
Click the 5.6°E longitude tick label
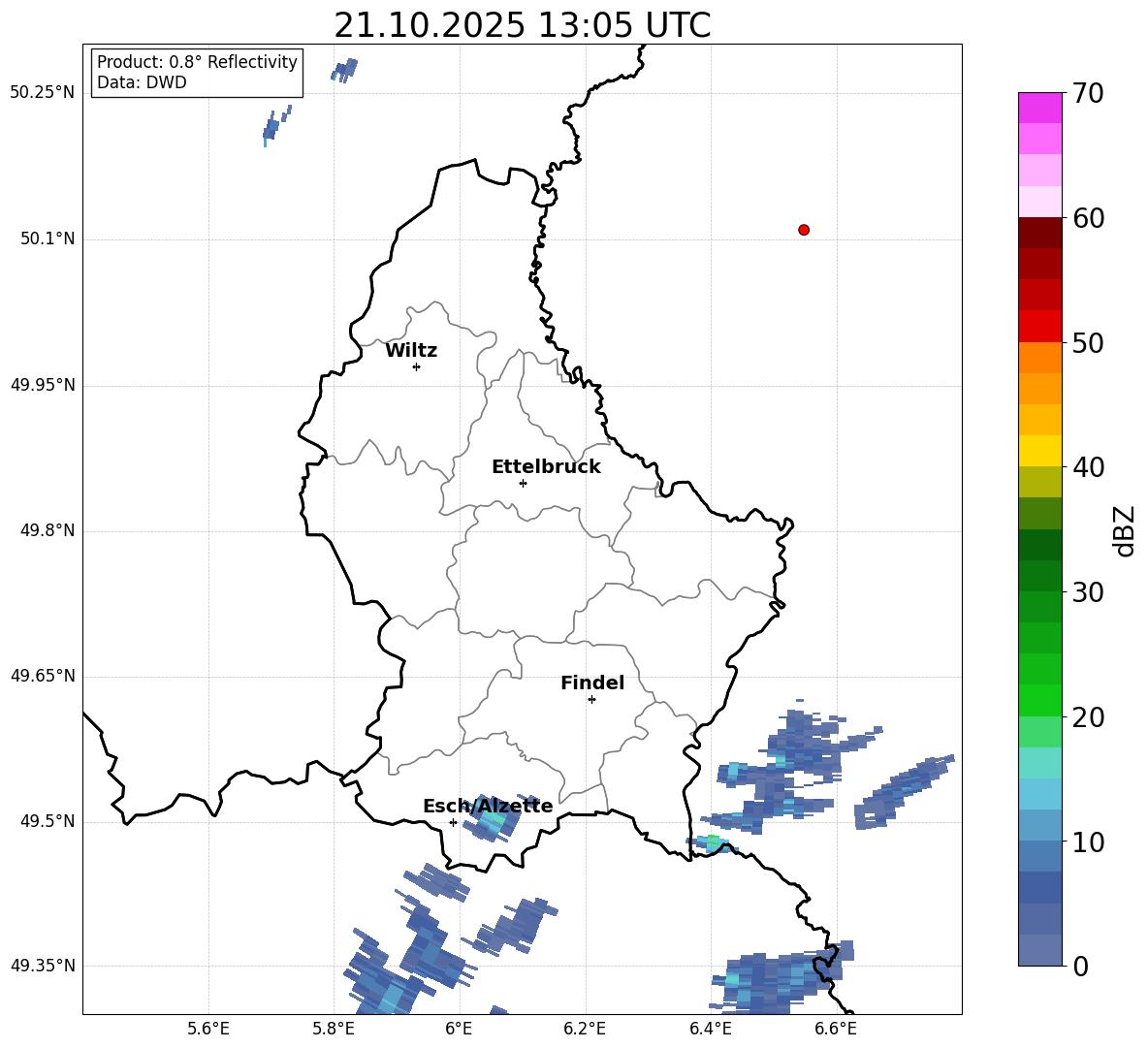coord(208,1029)
